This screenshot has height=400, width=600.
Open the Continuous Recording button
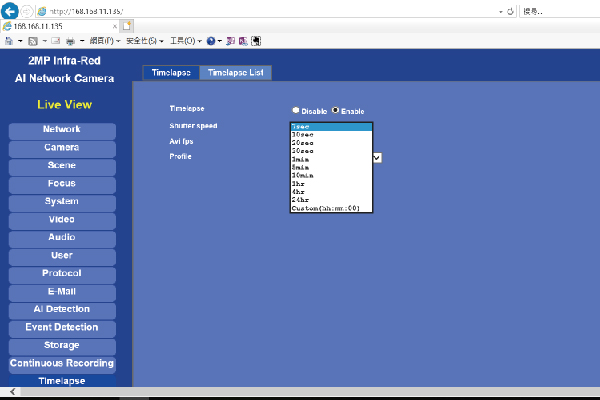tap(62, 363)
